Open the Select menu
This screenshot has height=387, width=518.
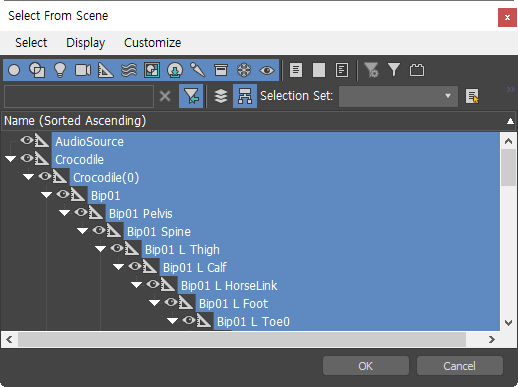(x=31, y=43)
